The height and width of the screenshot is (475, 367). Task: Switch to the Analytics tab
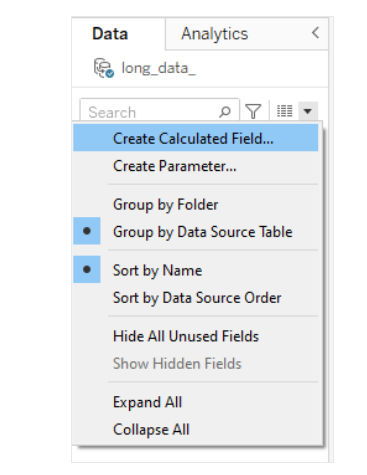(x=215, y=34)
